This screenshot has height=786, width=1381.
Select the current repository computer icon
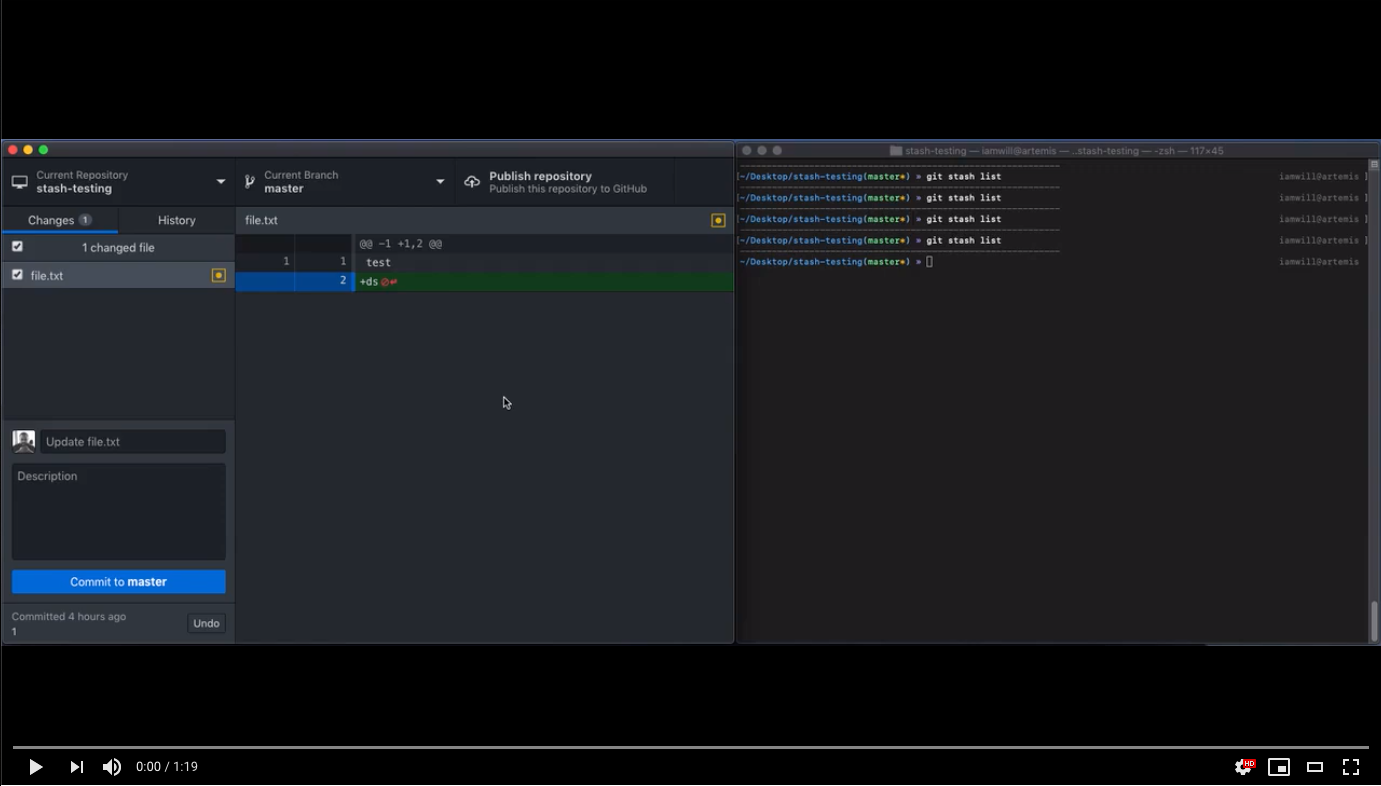click(17, 181)
